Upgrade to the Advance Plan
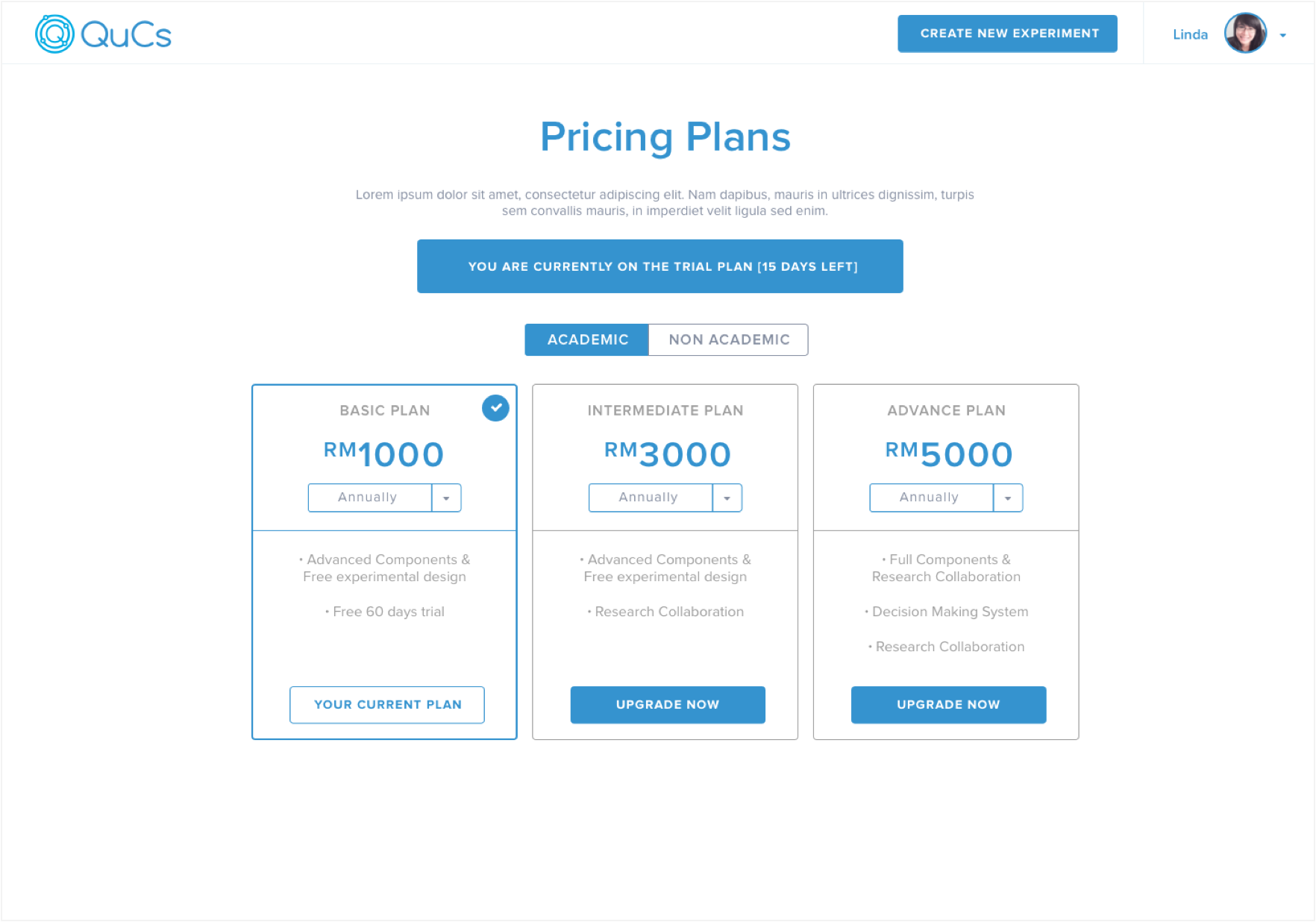 (x=948, y=704)
